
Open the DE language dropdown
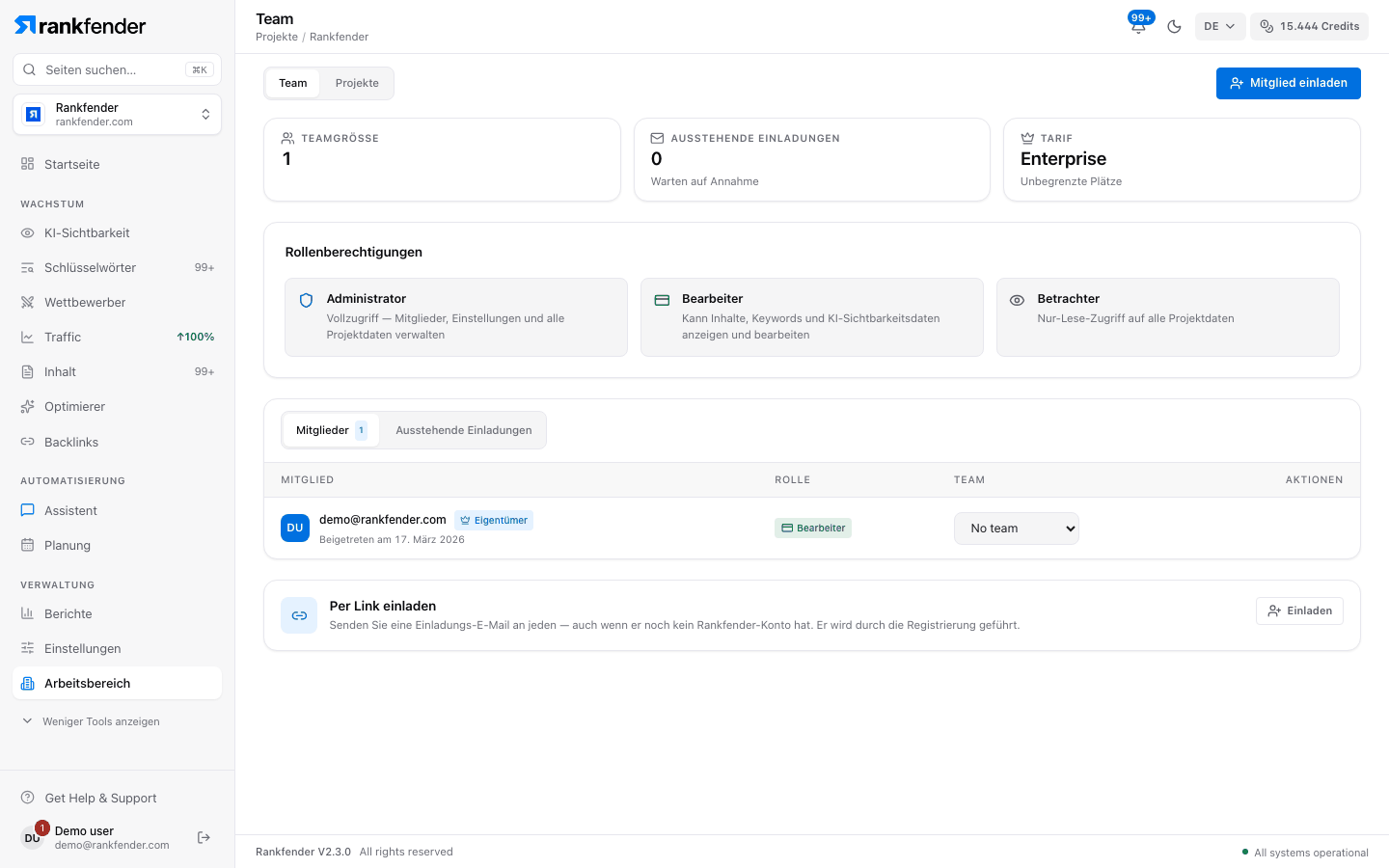(x=1220, y=26)
